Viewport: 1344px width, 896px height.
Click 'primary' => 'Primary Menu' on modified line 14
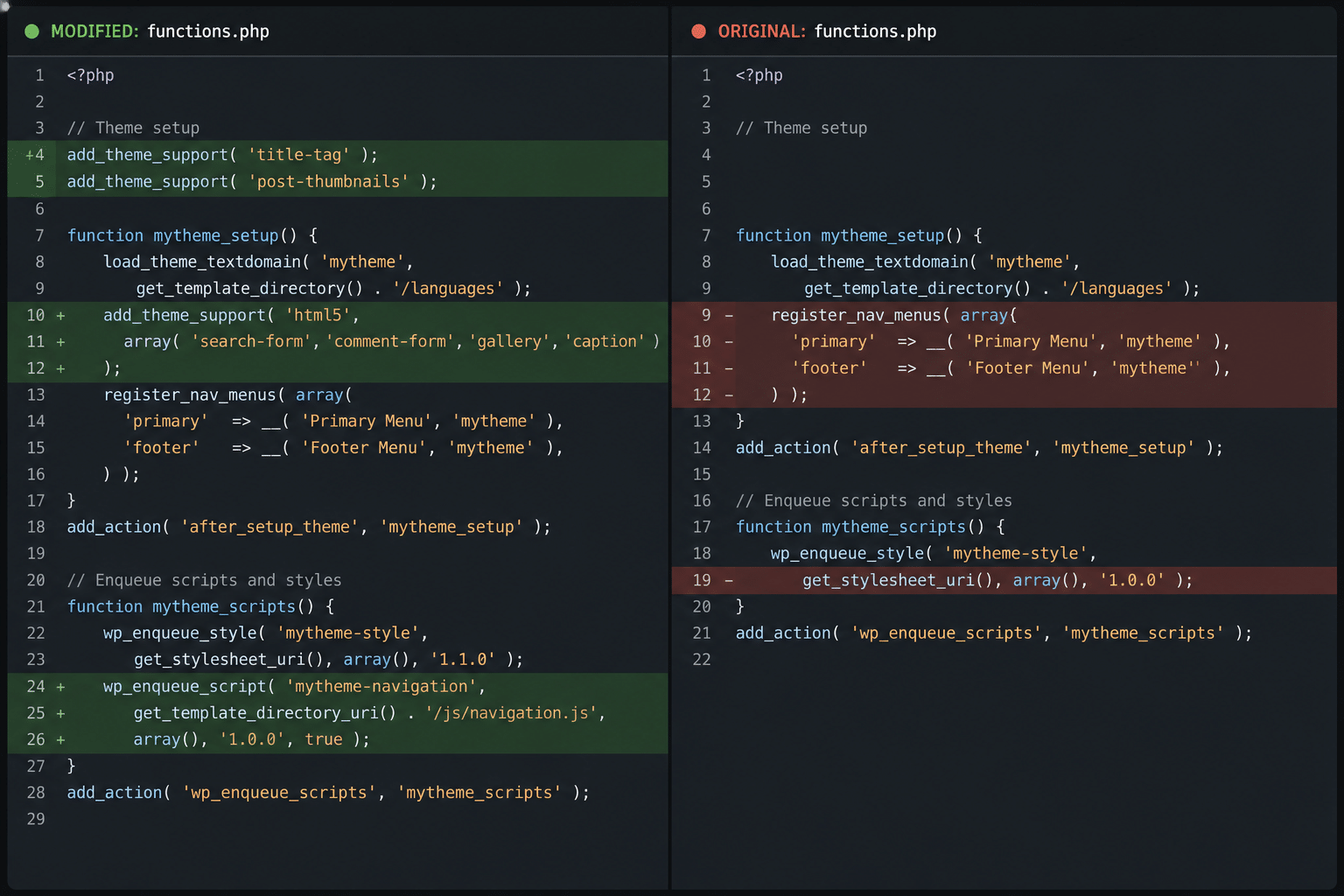coord(343,422)
